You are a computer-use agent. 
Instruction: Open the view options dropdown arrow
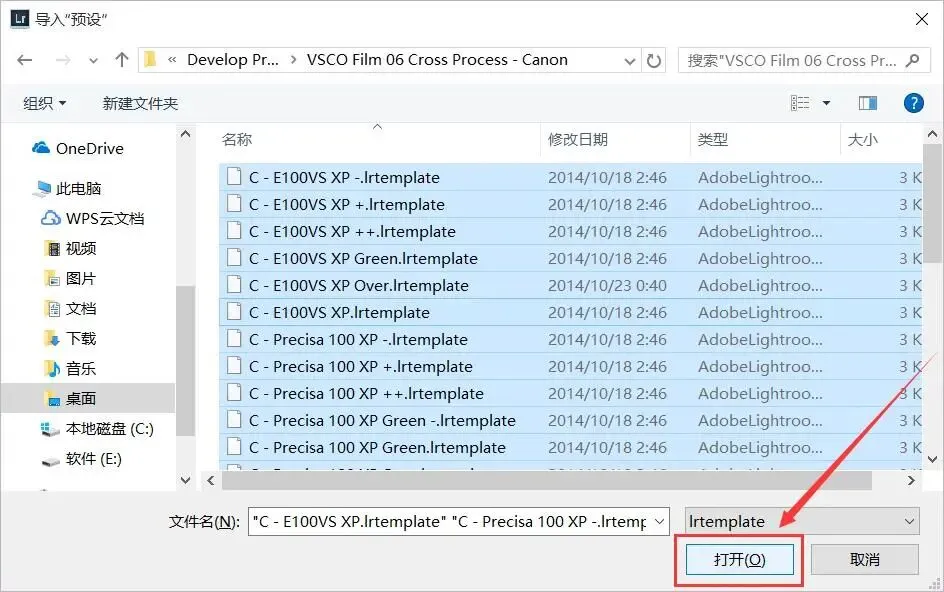pos(827,103)
